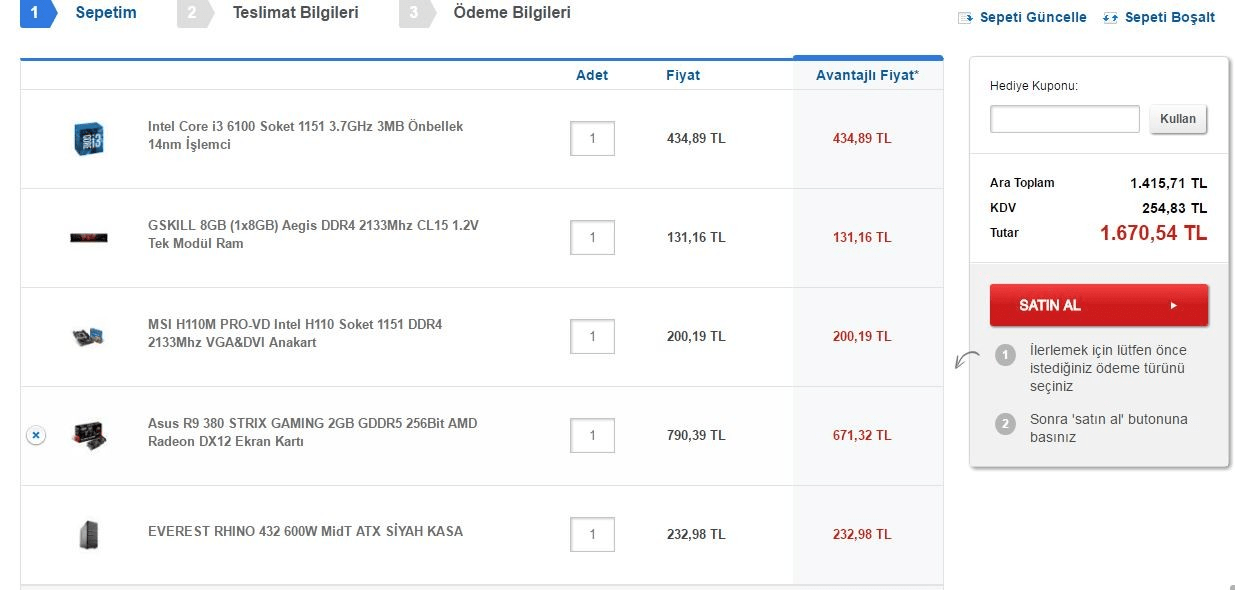Click the Kullan coupon button
This screenshot has height=590, width=1235.
1178,119
